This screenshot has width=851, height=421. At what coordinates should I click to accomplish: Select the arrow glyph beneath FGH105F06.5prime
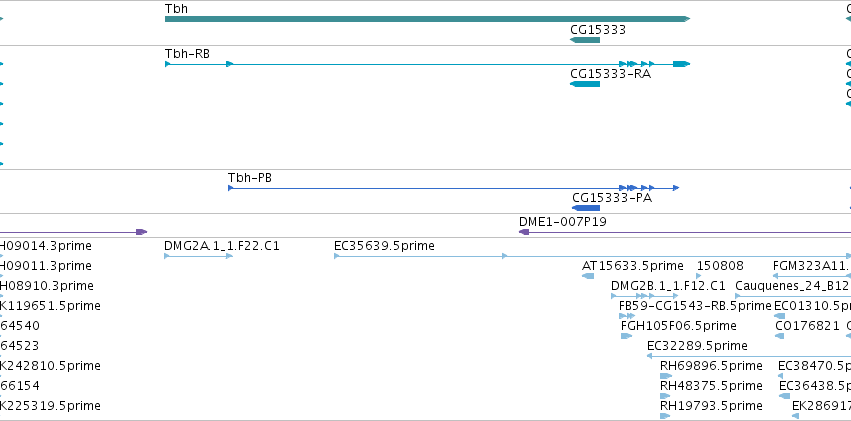[x=626, y=336]
